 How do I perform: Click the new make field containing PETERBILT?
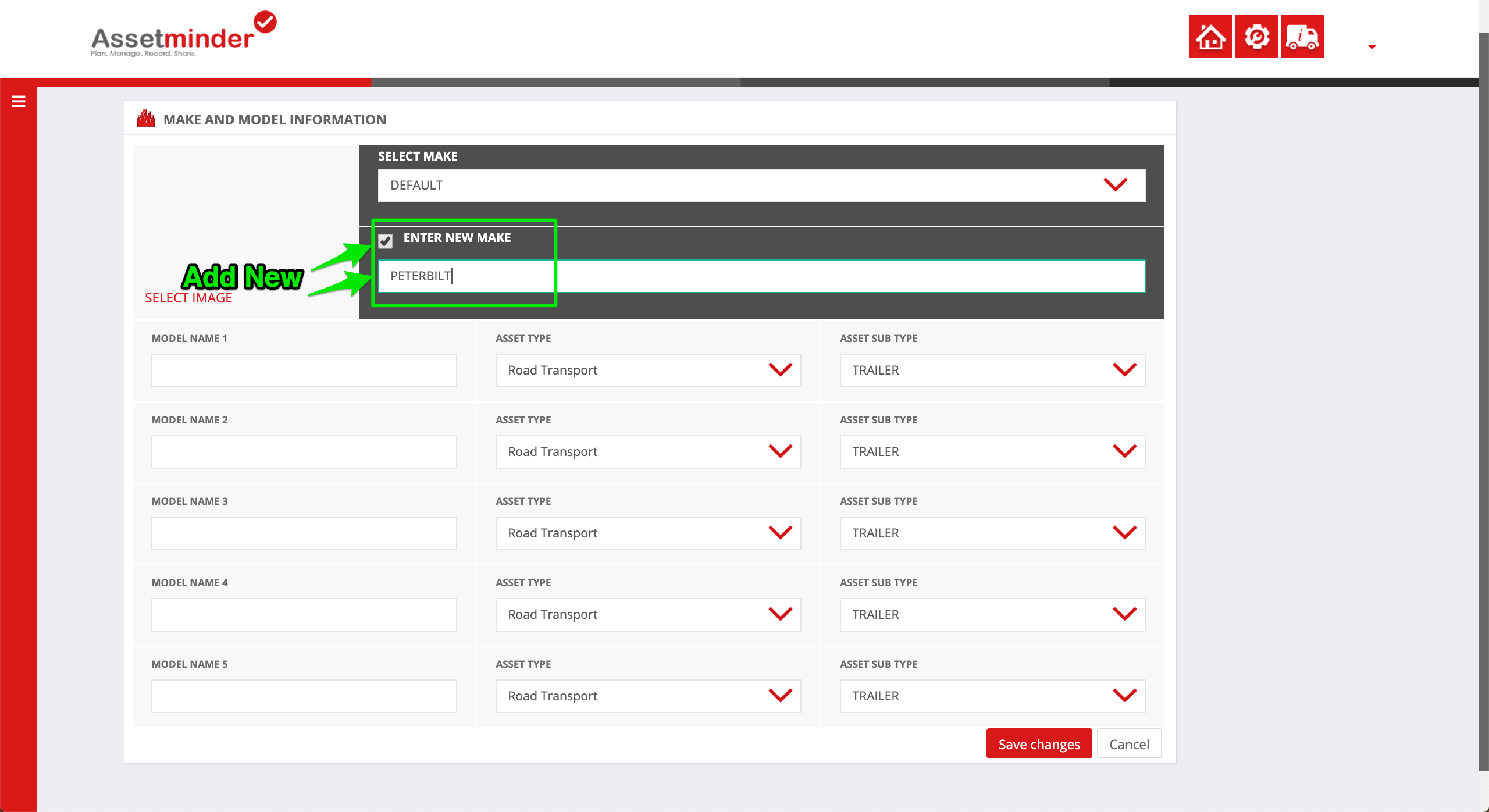761,276
